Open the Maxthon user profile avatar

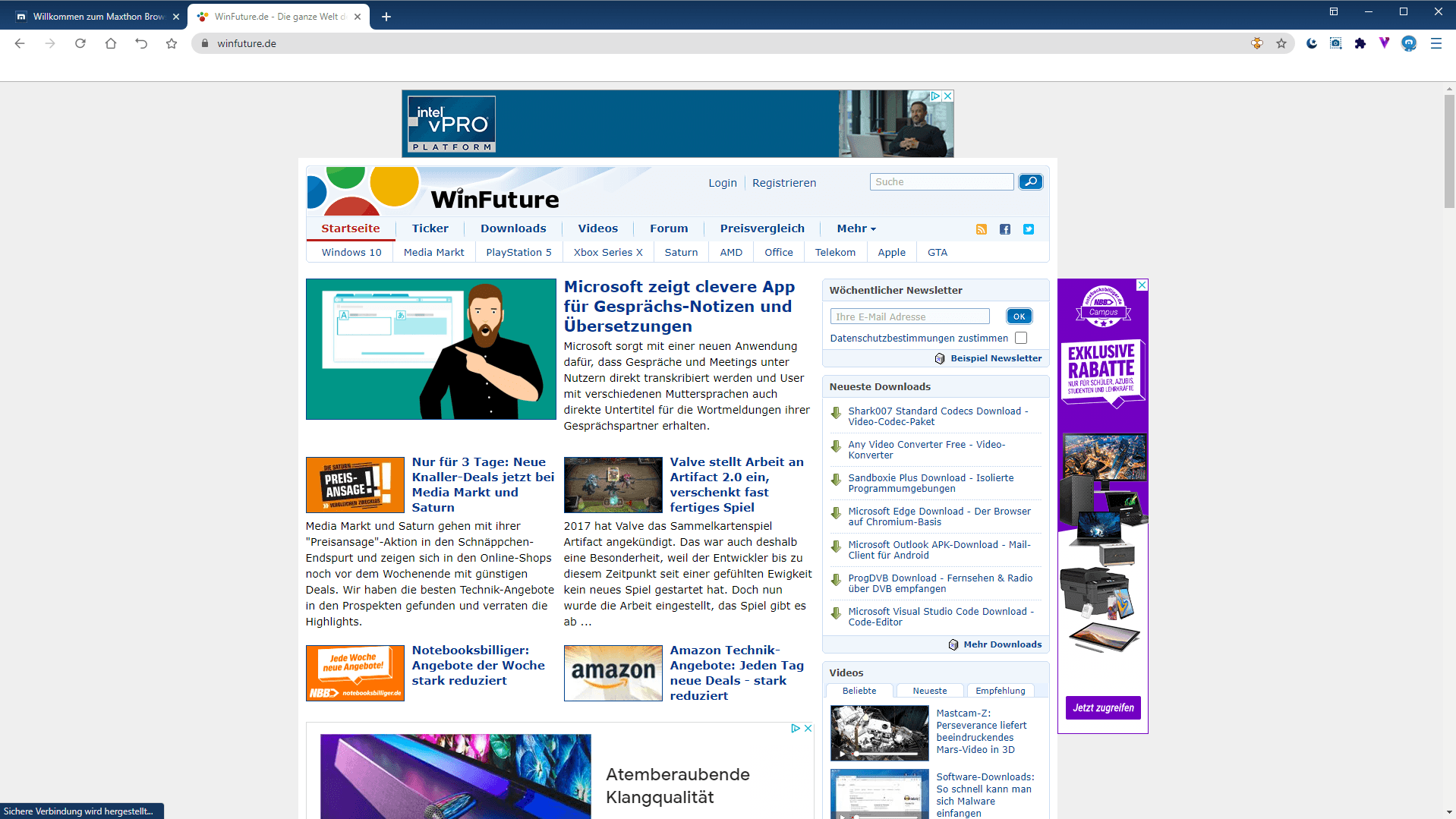1409,43
